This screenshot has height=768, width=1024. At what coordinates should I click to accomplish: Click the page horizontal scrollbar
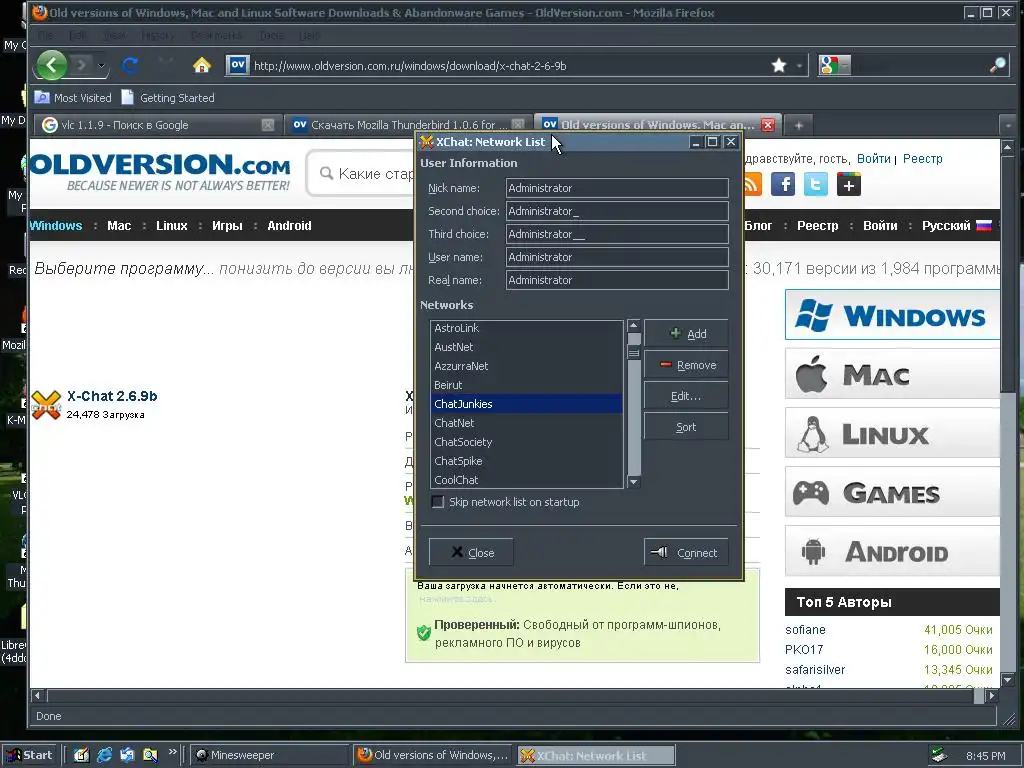coord(516,696)
